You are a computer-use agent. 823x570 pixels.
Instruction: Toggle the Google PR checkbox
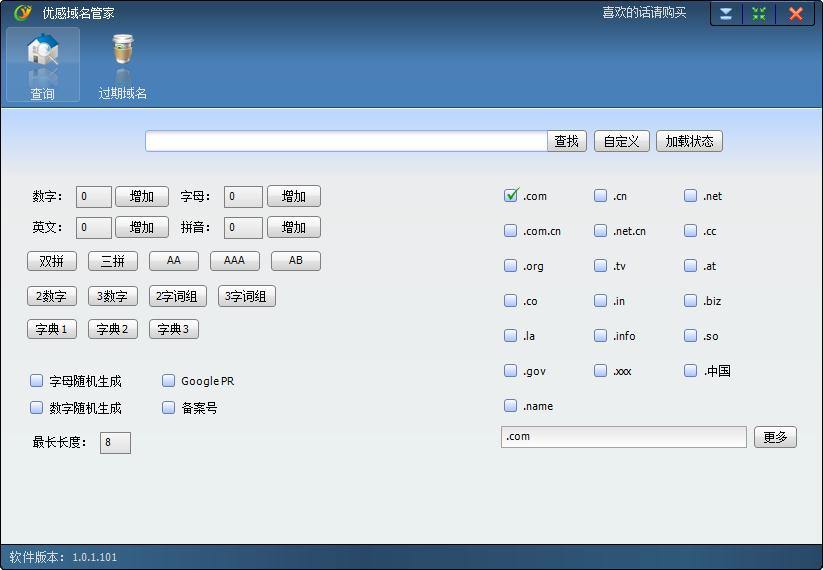[169, 381]
